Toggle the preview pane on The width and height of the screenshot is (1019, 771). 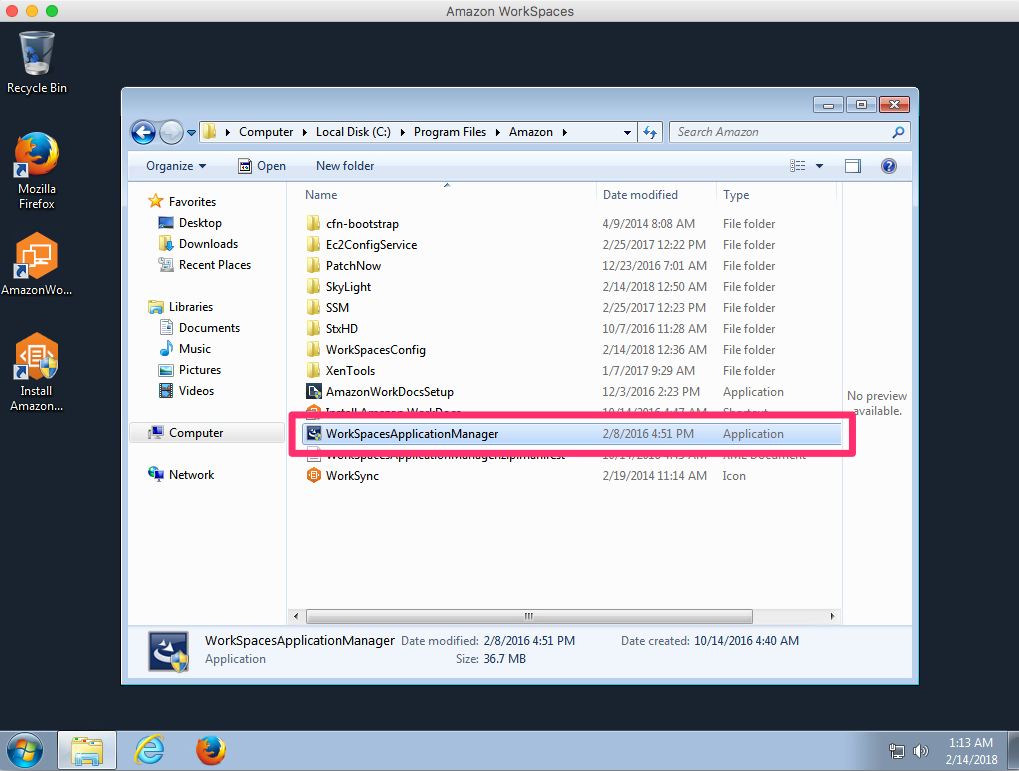point(852,165)
